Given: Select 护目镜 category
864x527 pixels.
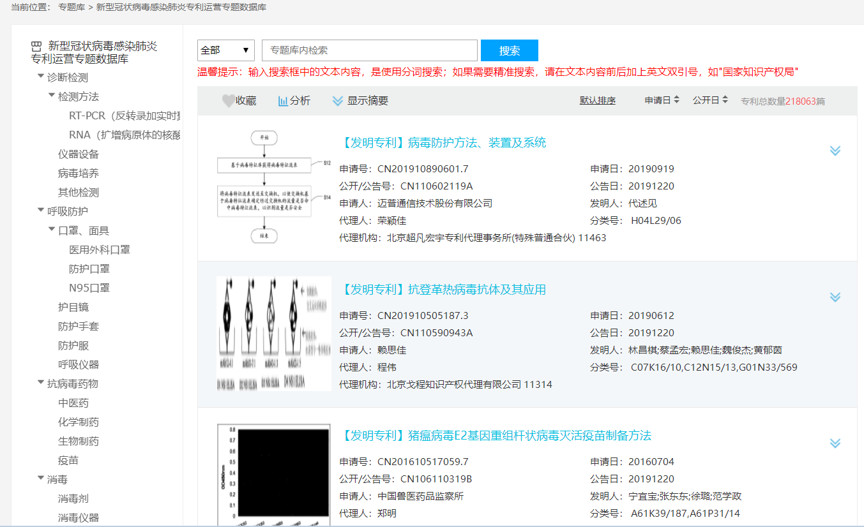Looking at the screenshot, I should tap(73, 307).
